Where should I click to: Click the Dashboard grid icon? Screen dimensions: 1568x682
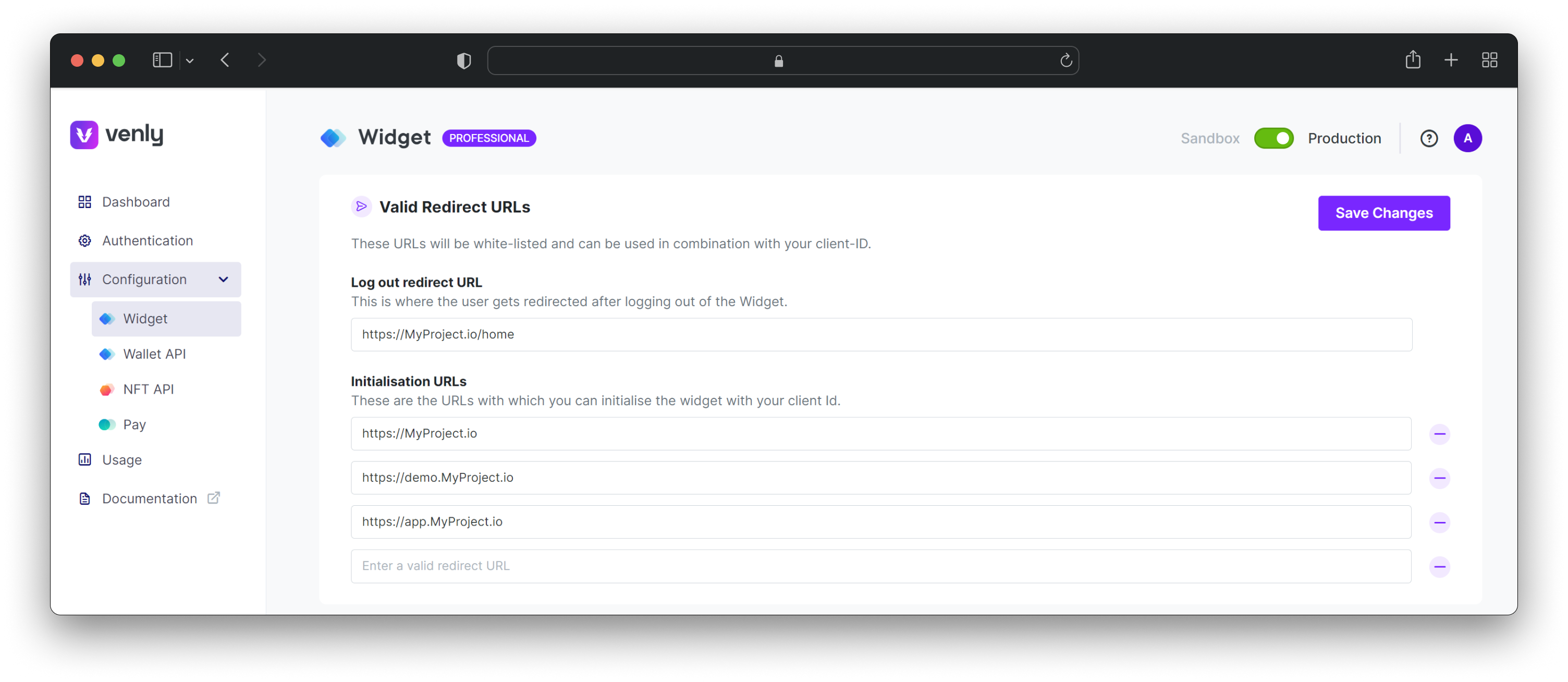[84, 202]
